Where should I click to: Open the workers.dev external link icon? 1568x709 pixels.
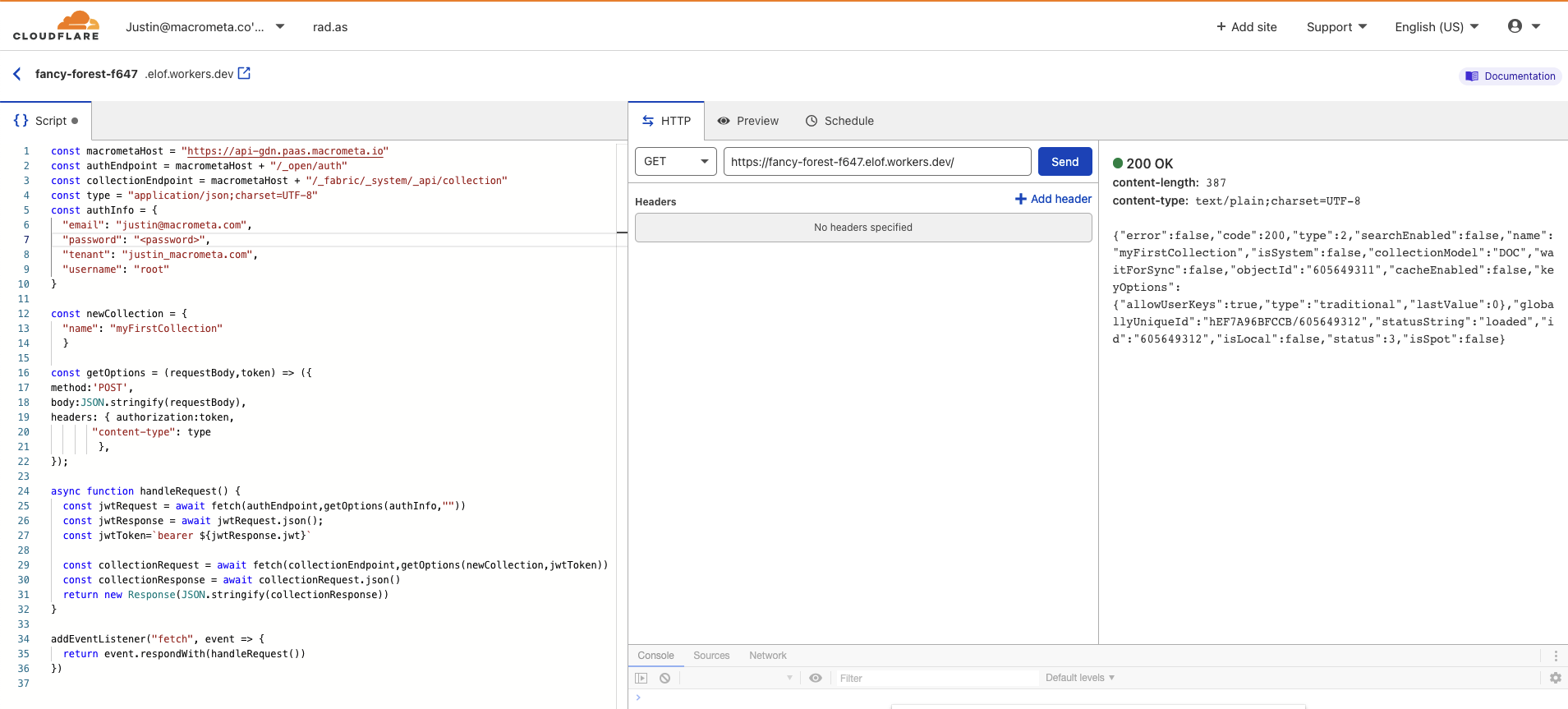(x=244, y=74)
